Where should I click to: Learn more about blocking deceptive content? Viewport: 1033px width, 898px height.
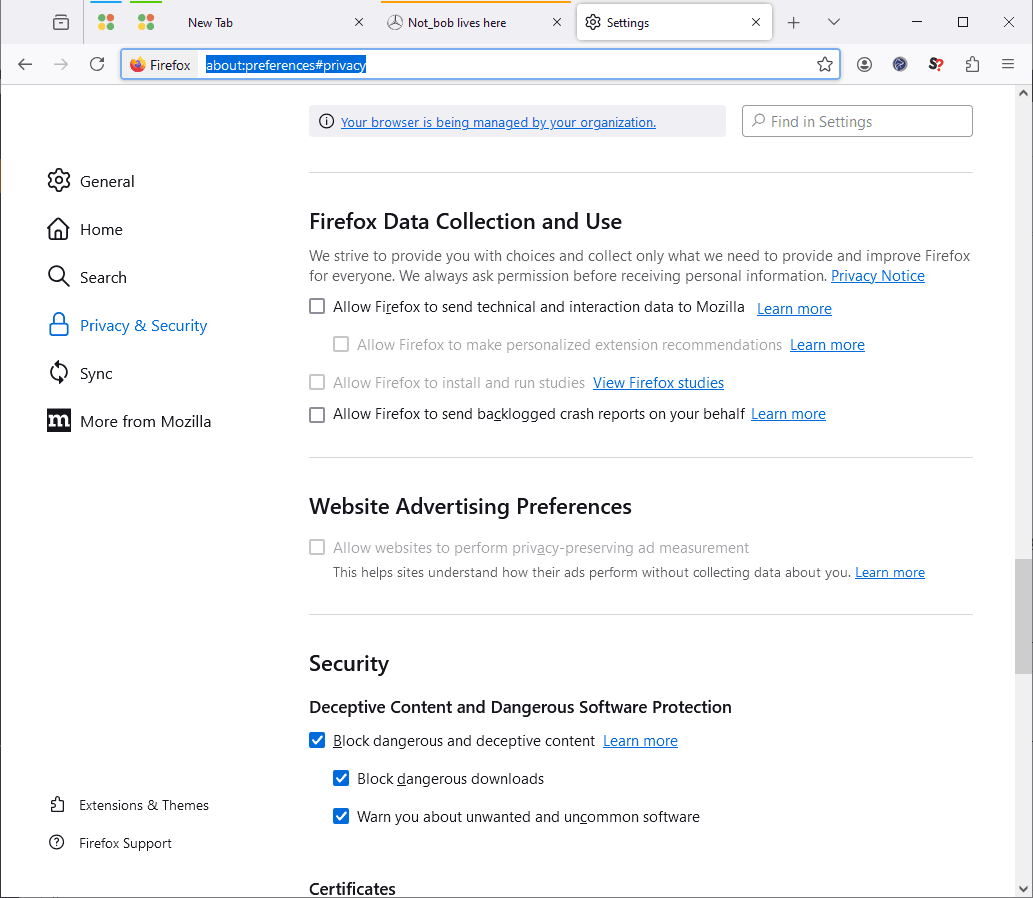pos(640,741)
